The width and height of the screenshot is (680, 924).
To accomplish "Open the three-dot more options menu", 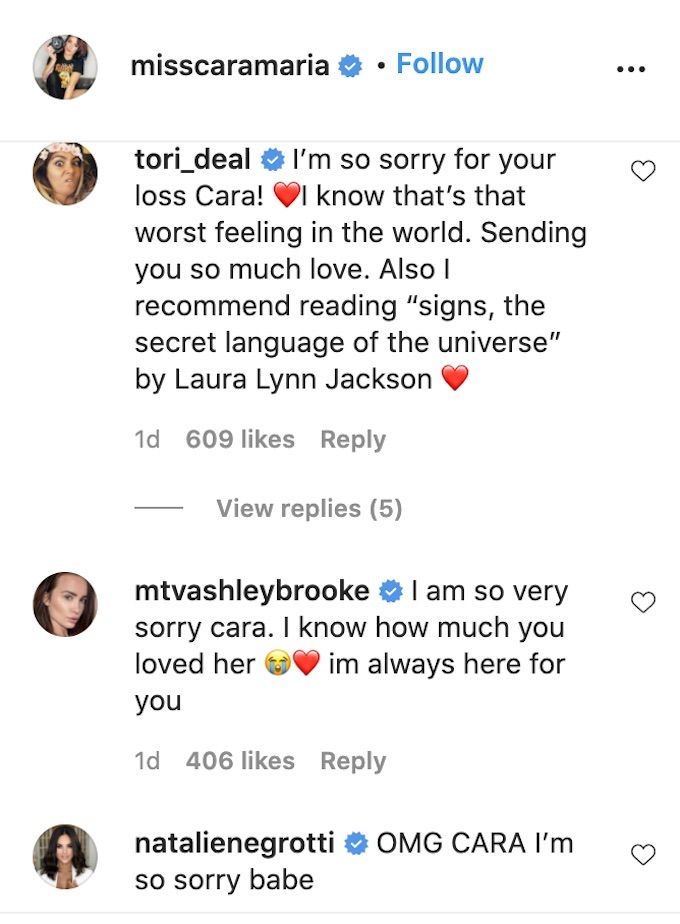I will (631, 70).
